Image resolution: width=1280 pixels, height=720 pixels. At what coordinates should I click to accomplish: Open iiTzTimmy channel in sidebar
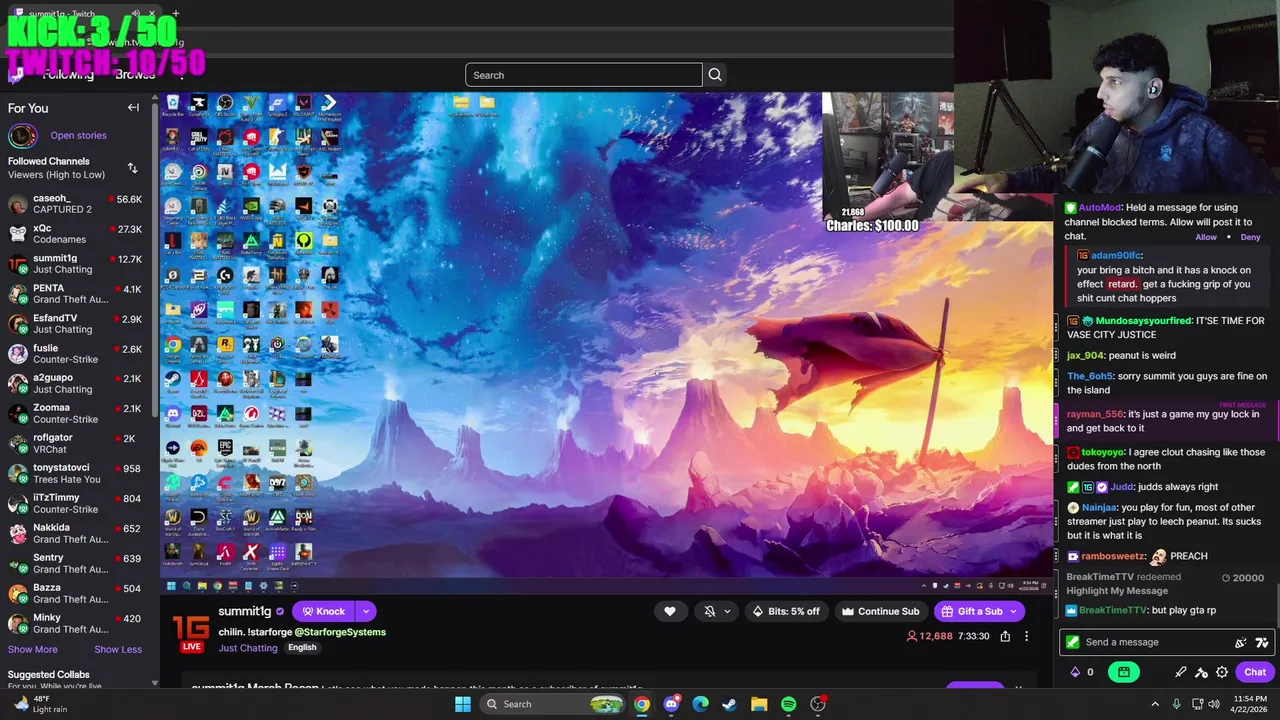tap(77, 503)
